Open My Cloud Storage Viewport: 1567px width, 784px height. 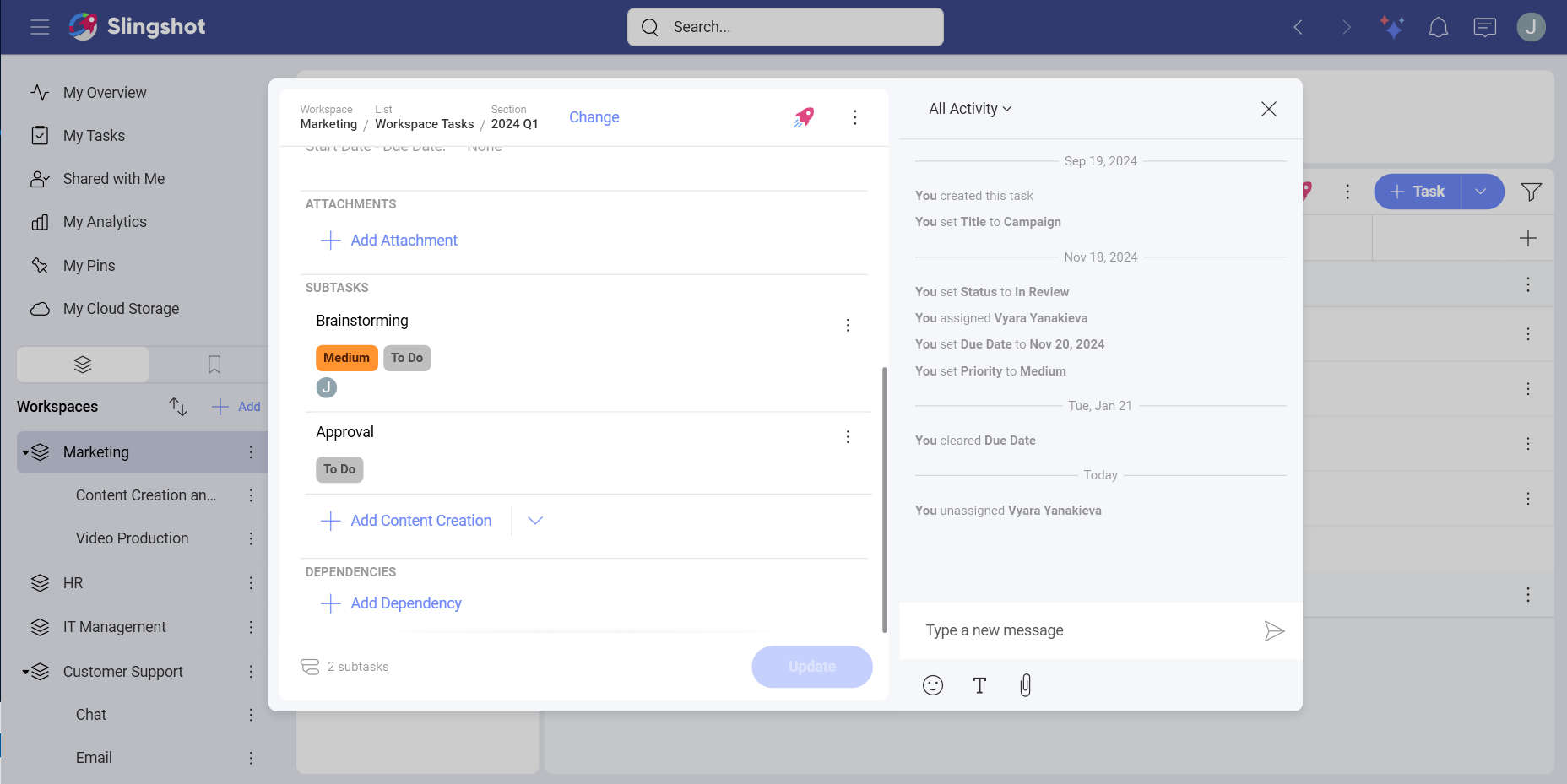121,309
